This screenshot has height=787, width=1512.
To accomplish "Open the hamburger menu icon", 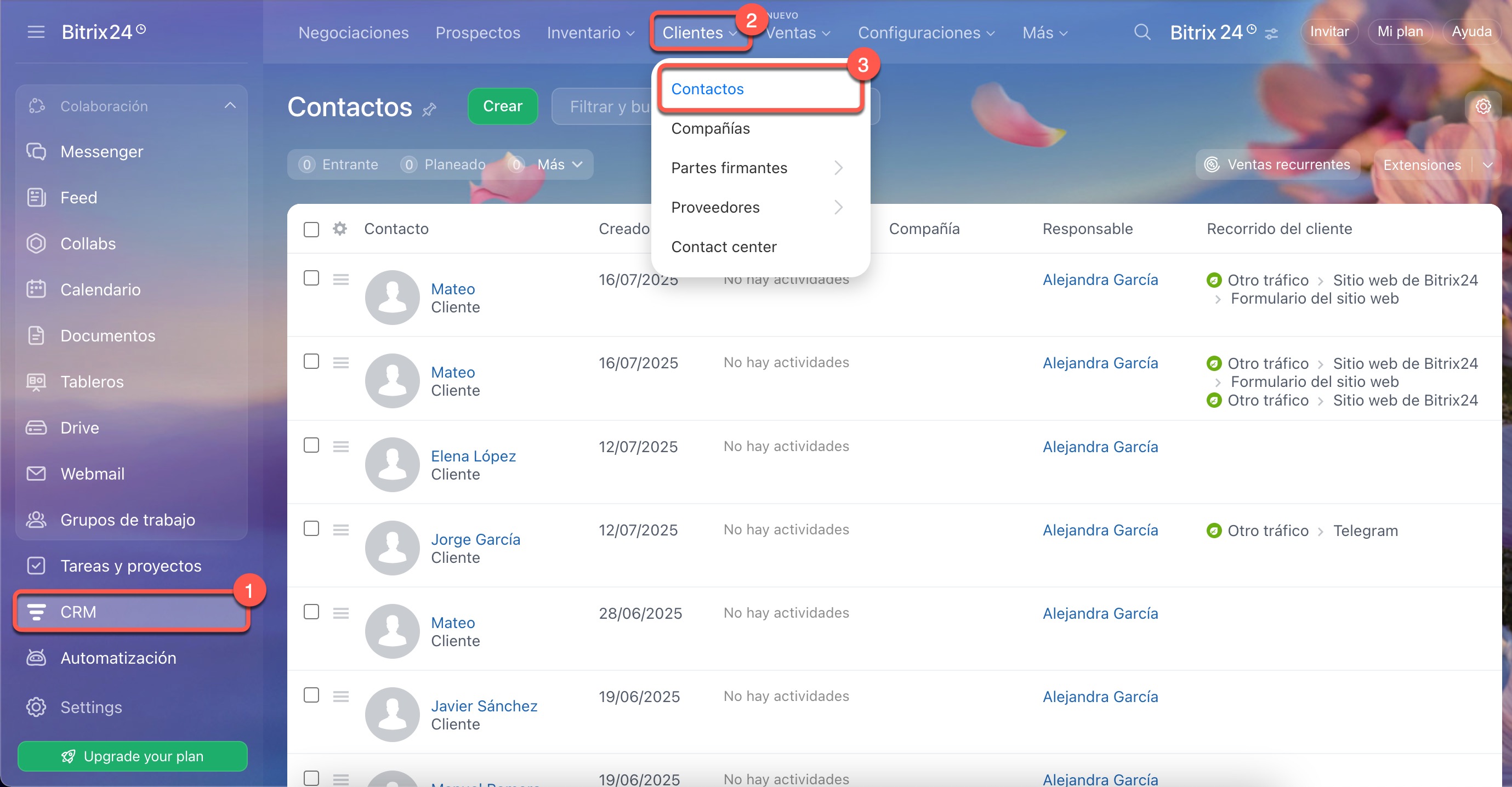I will (x=36, y=32).
